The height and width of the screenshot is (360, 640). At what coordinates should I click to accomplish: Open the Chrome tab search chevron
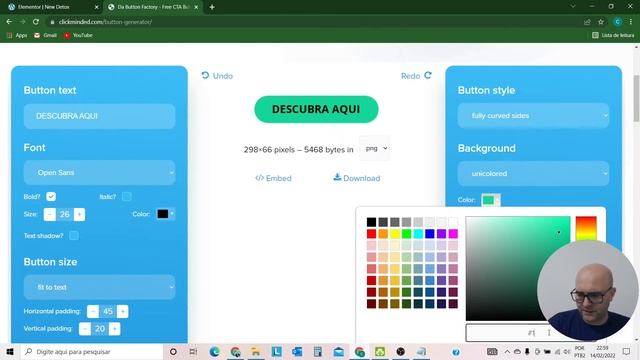tap(573, 7)
